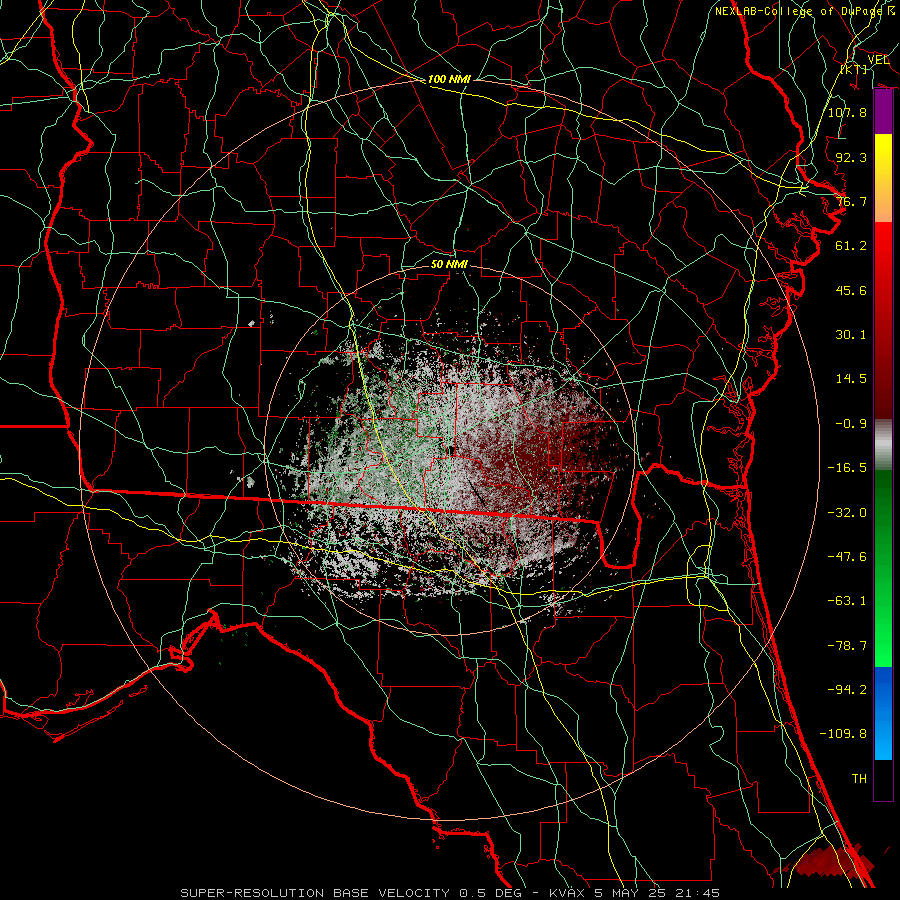Click the 'VEL' legend title
Viewport: 900px width, 900px height.
(878, 60)
